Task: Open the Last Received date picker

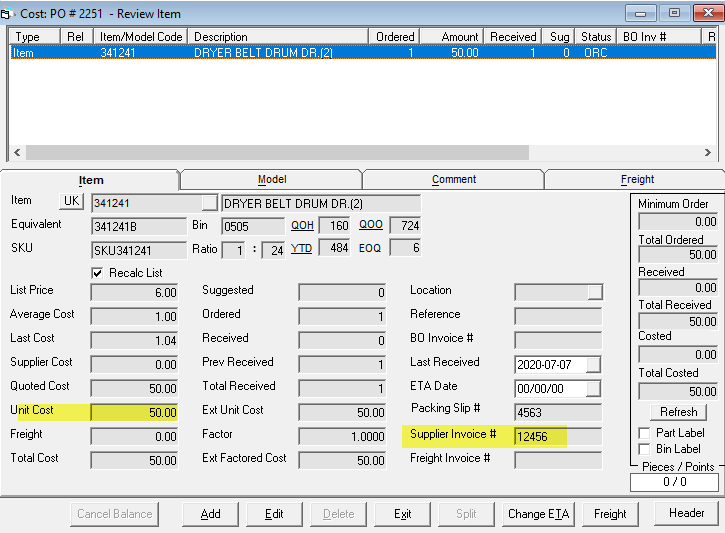Action: click(593, 365)
